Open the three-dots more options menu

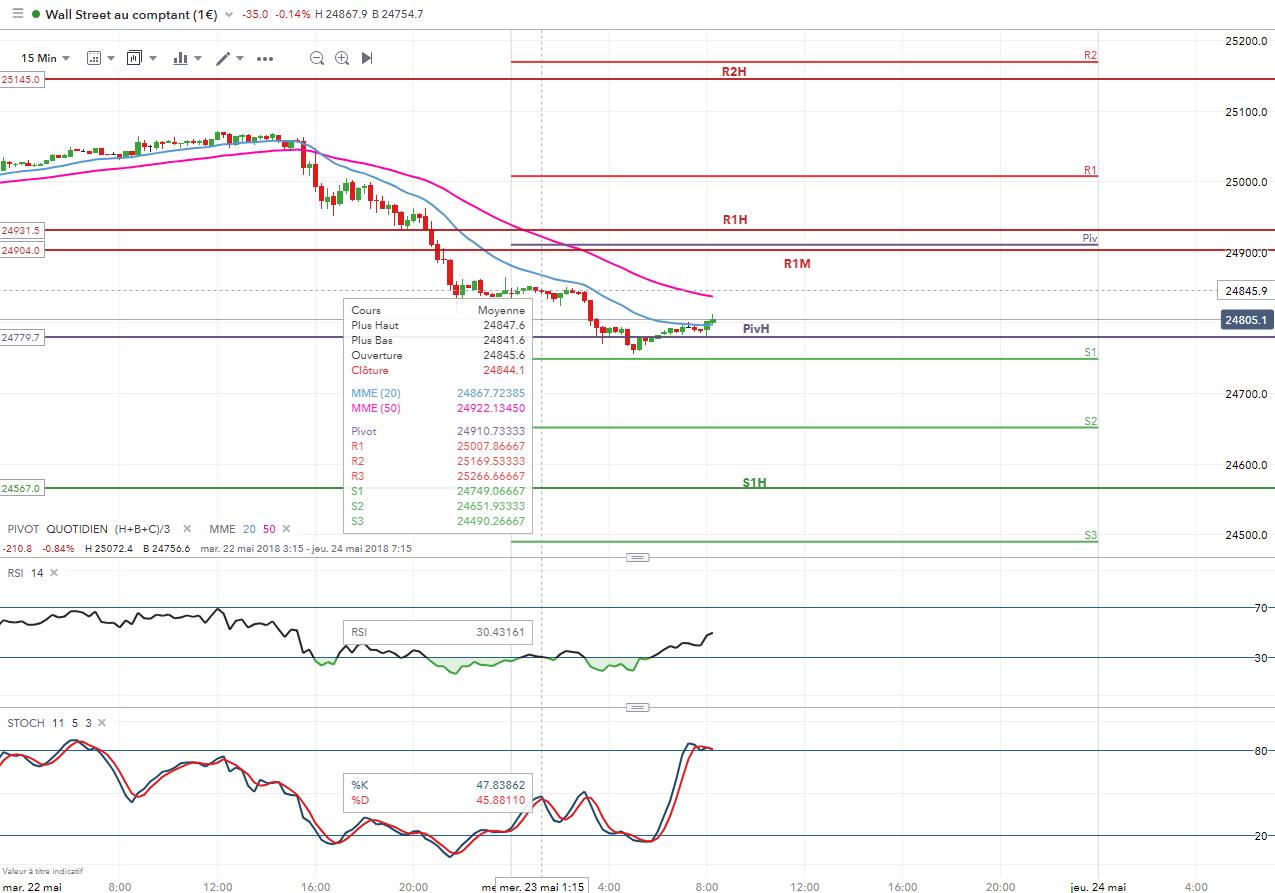tap(265, 58)
